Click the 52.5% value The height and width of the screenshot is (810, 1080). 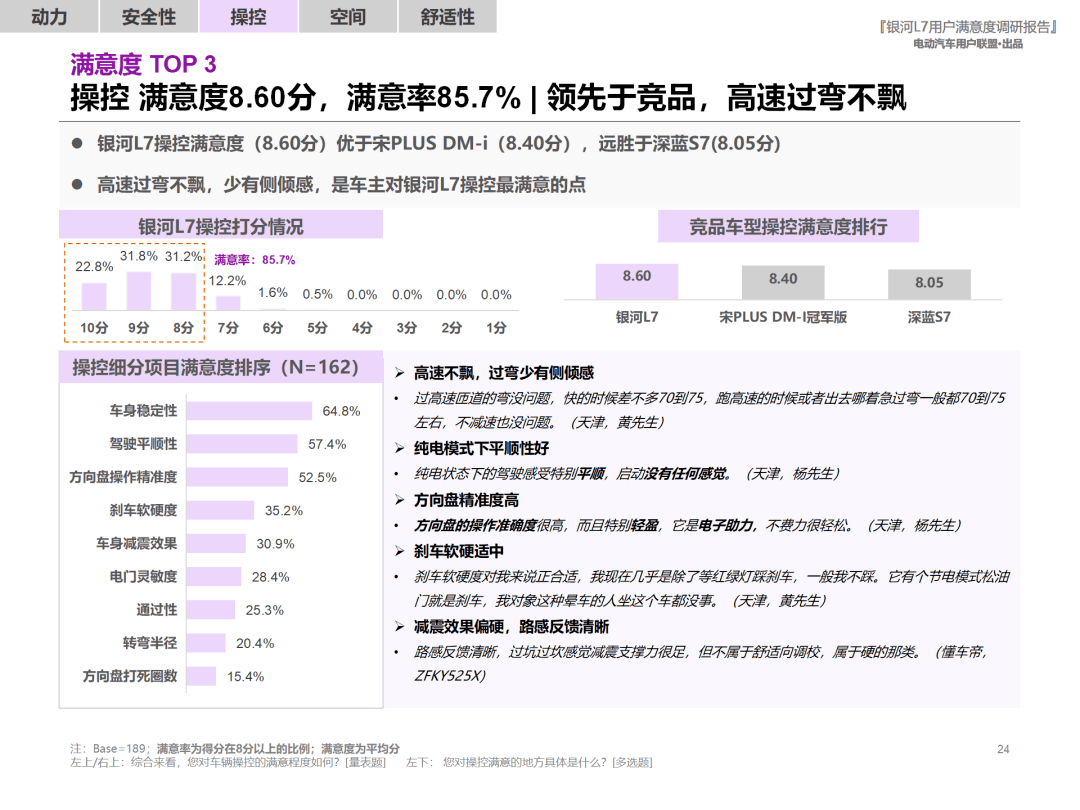(x=318, y=477)
